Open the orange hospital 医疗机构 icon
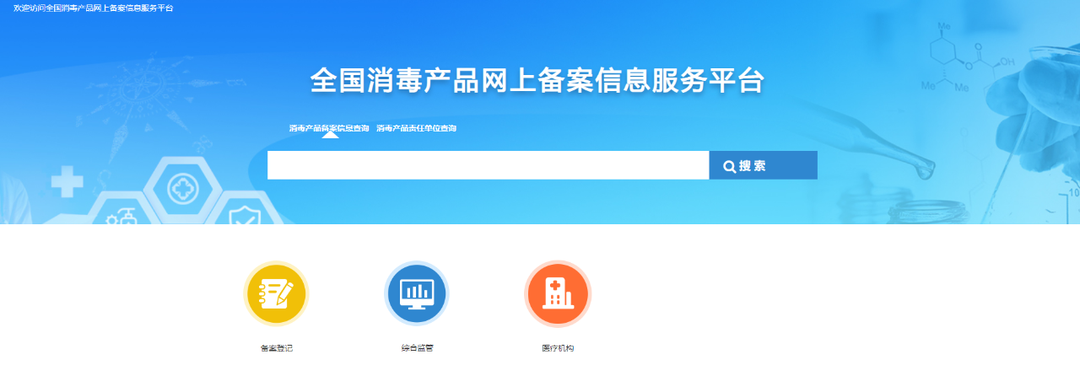This screenshot has width=1080, height=392. [x=557, y=293]
